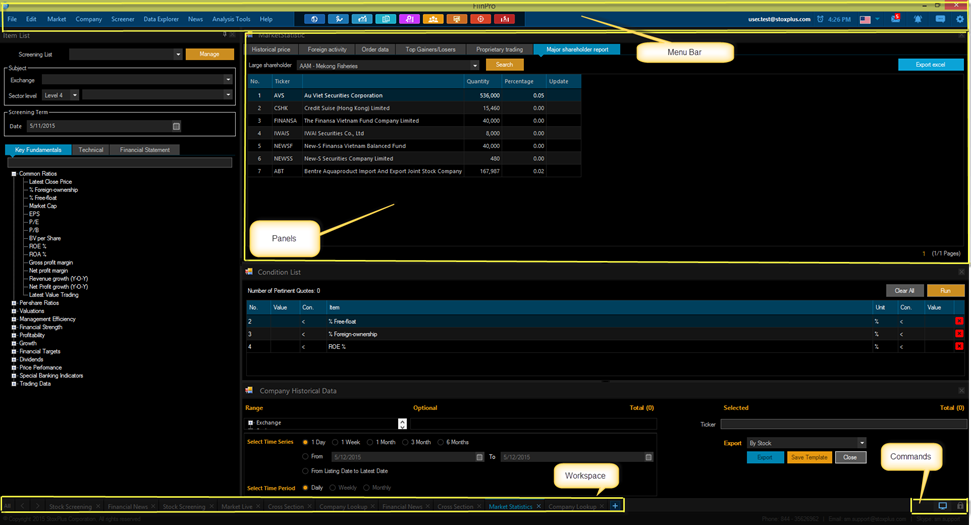Expand the Exchange node in Range
The height and width of the screenshot is (525, 971).
(251, 423)
